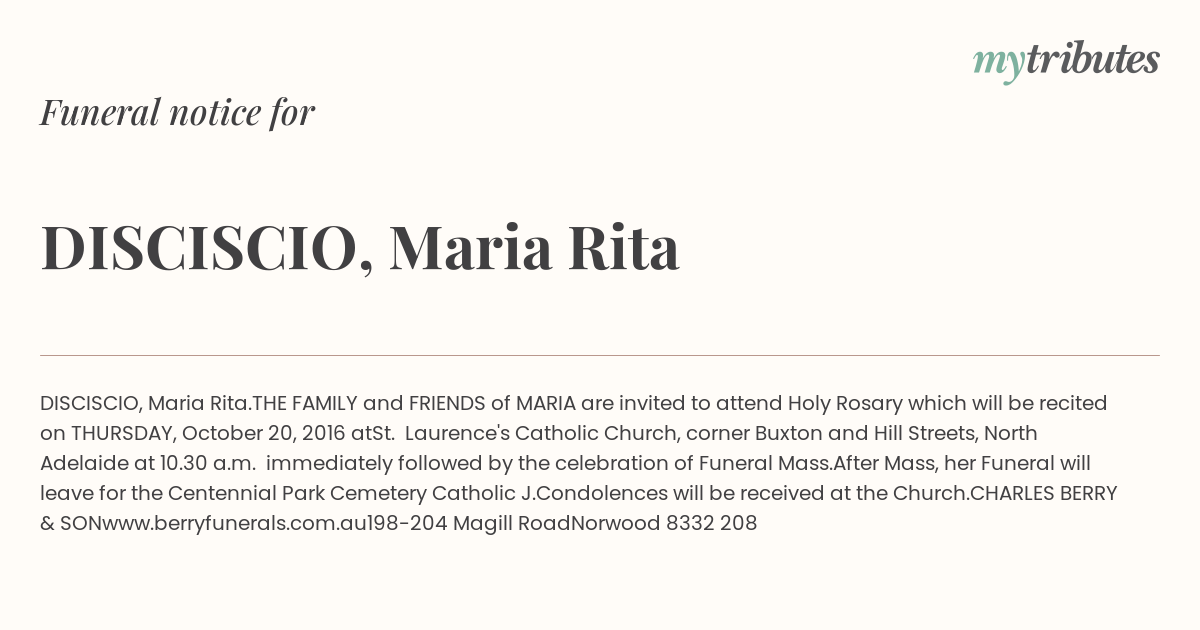Image resolution: width=1200 pixels, height=630 pixels.
Task: Click the mytributes logo
Action: [x=1065, y=61]
